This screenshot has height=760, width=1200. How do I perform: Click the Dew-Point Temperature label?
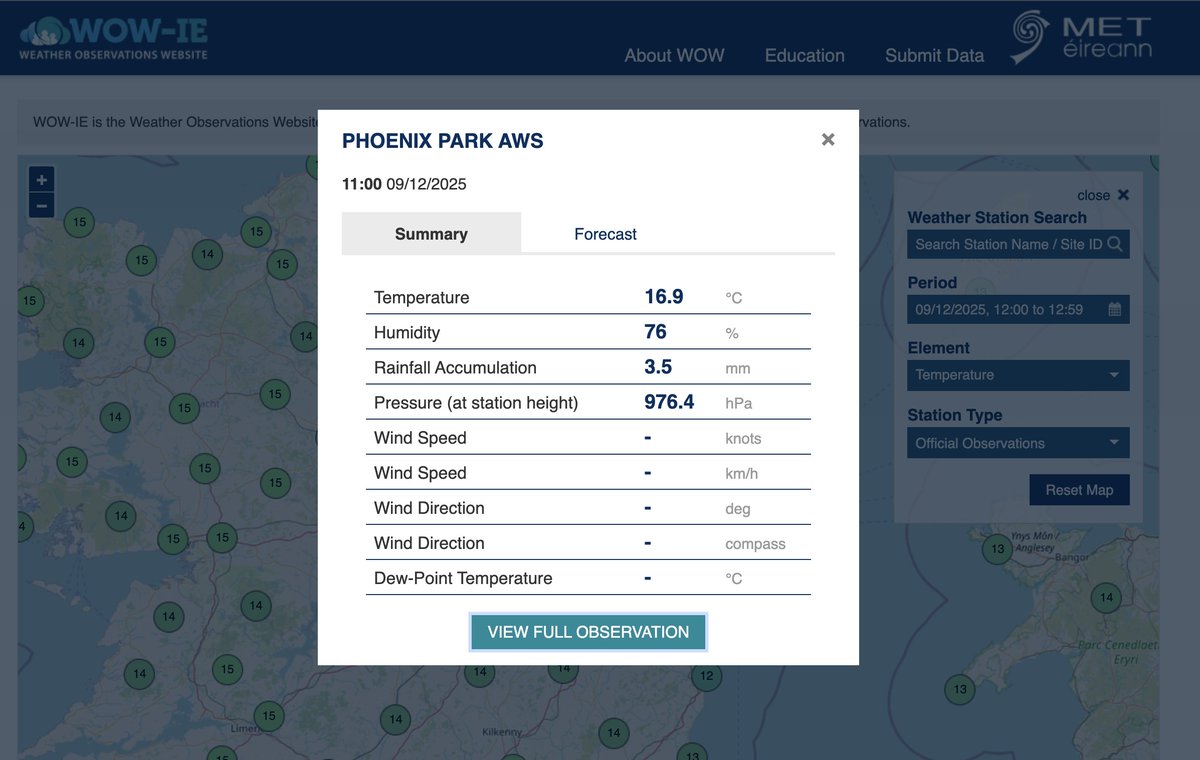(x=463, y=578)
